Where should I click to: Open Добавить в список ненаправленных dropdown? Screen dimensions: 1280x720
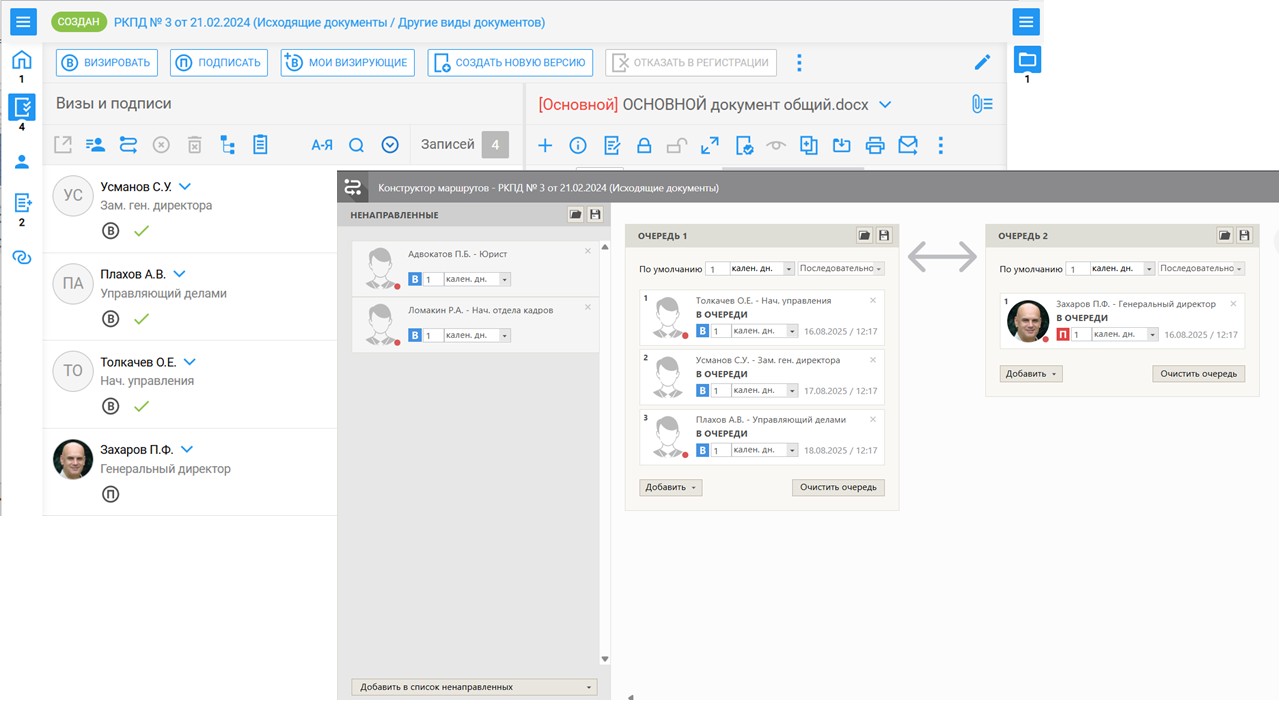point(474,687)
